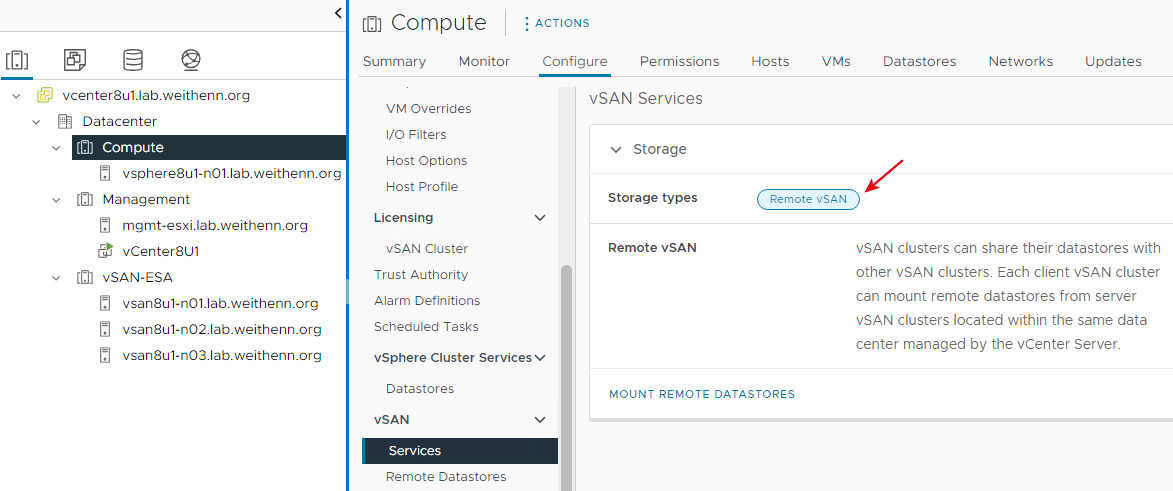Select vsan8u1-n02.lab.weithenn.org host

(222, 329)
